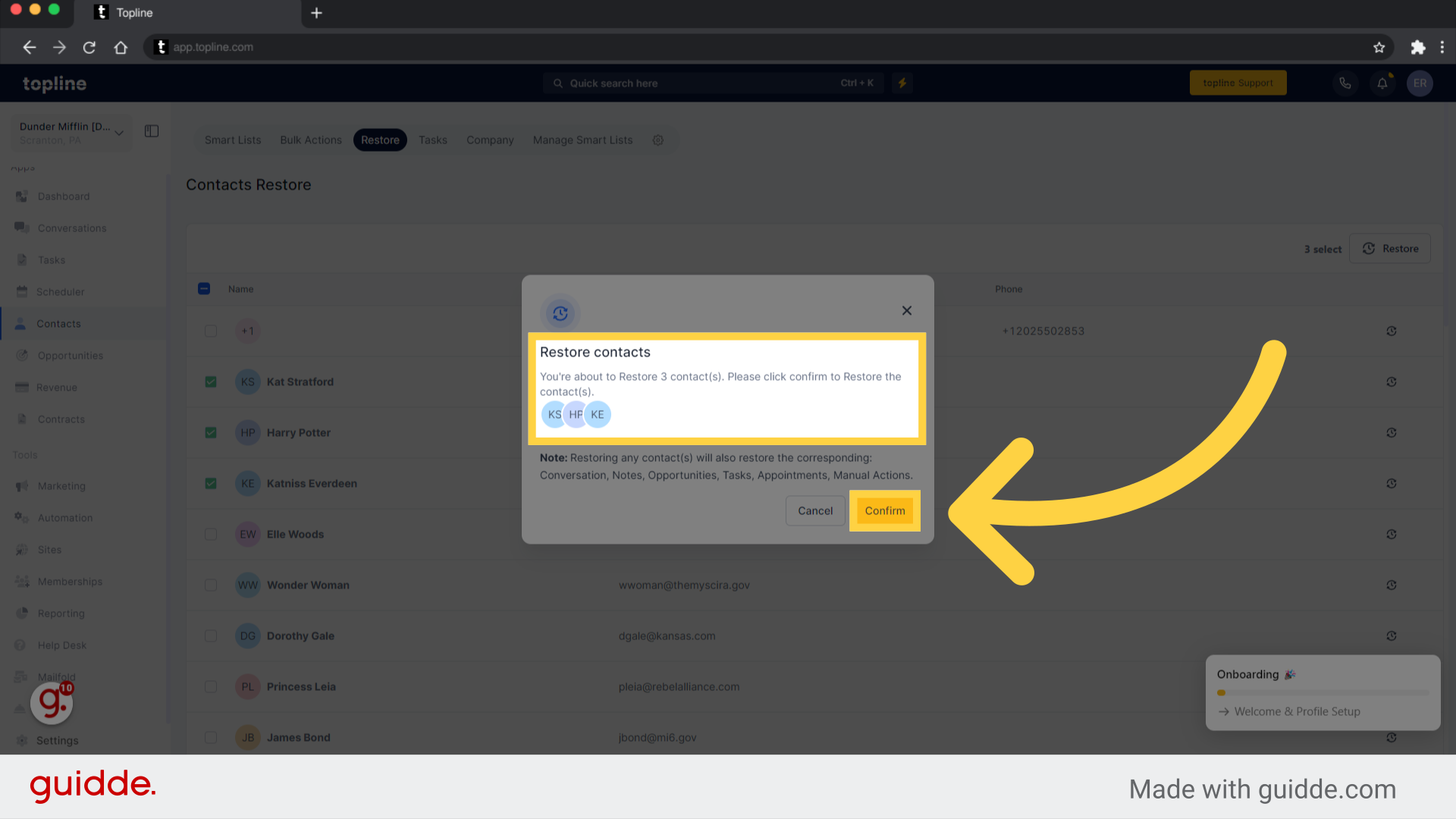Image resolution: width=1456 pixels, height=819 pixels.
Task: Select the Restore tab
Action: (380, 140)
